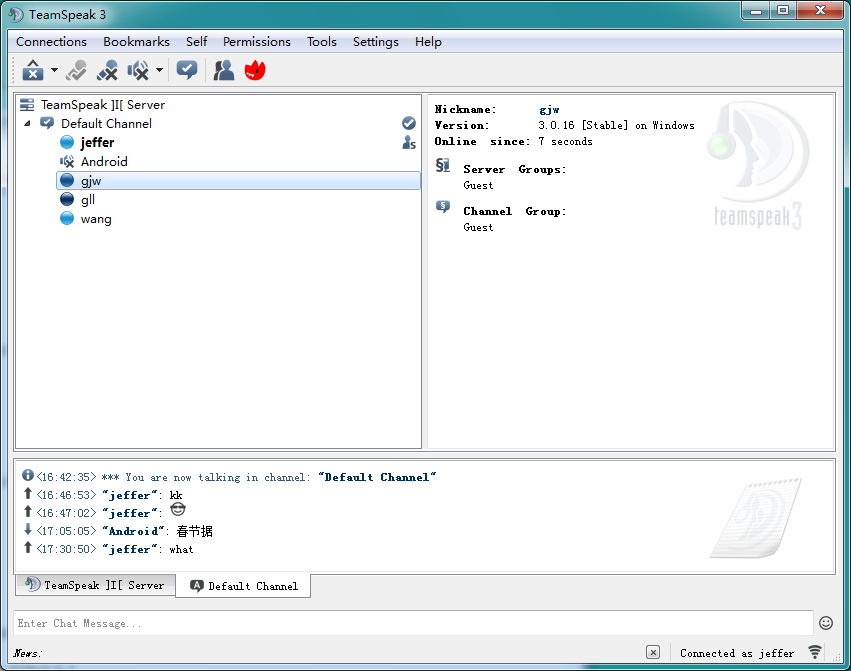Switch to Default Channel chat tab
This screenshot has width=851, height=671.
[x=244, y=586]
